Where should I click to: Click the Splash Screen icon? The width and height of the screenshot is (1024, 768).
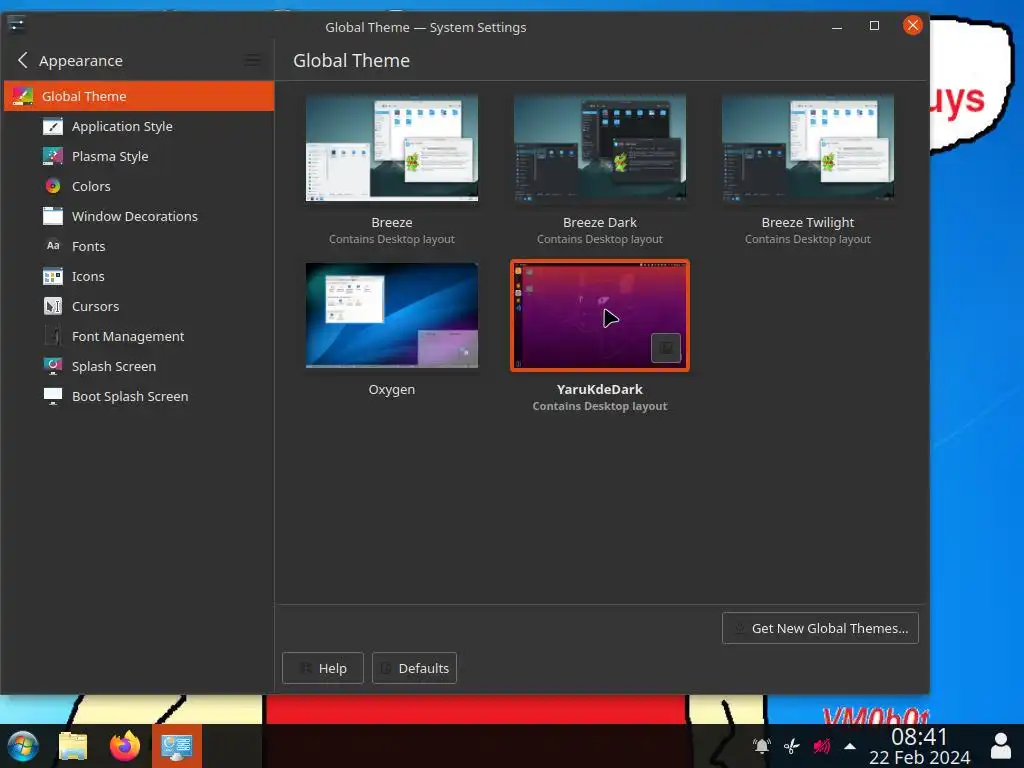coord(53,366)
